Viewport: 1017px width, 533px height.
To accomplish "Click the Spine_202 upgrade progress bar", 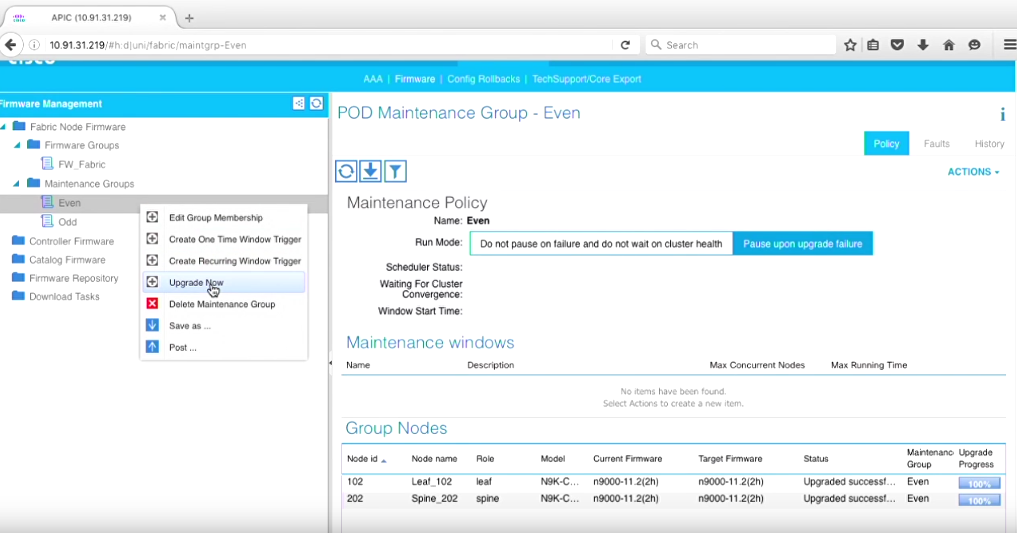I will coord(979,500).
